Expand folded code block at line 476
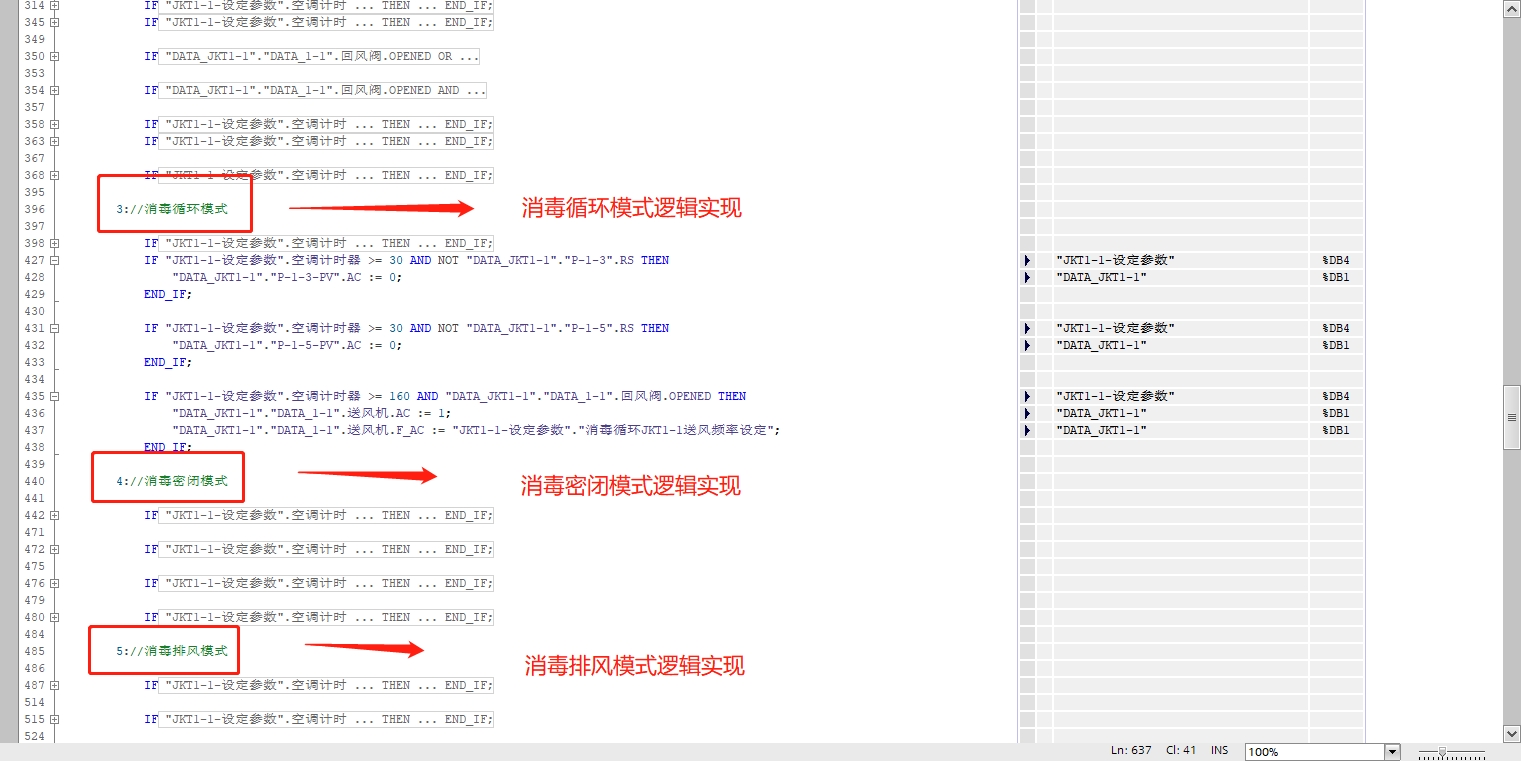Screen dimensions: 1521x761 tap(54, 583)
